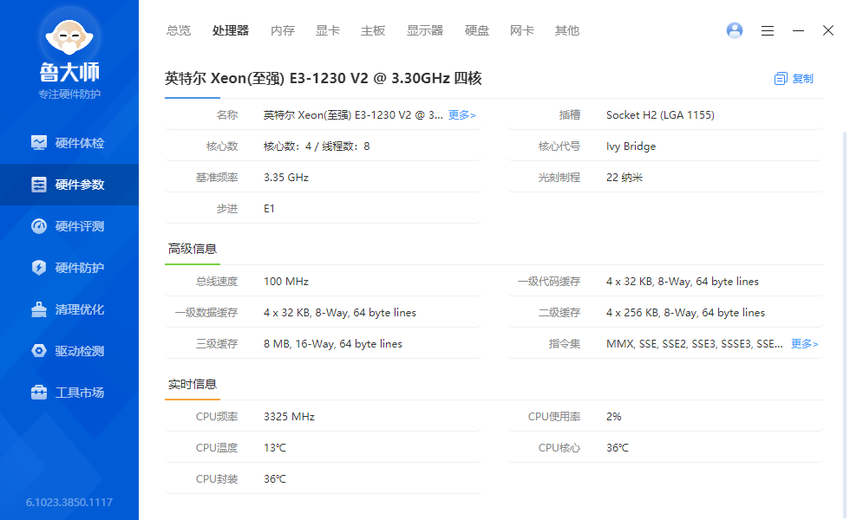This screenshot has height=520, width=850.
Task: Switch to the 总览 tab
Action: tap(178, 30)
